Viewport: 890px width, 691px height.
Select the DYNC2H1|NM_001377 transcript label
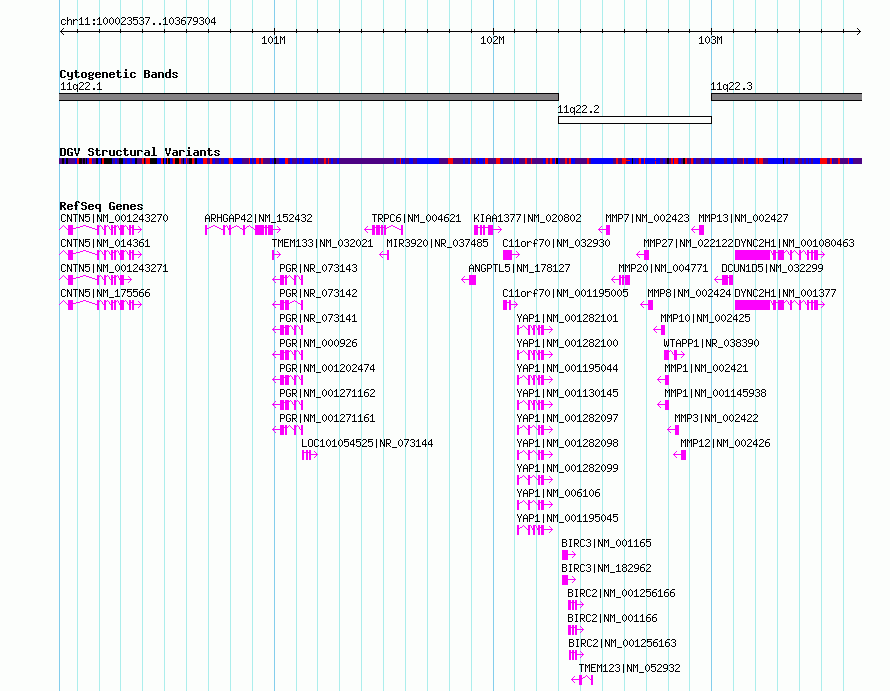coord(785,293)
